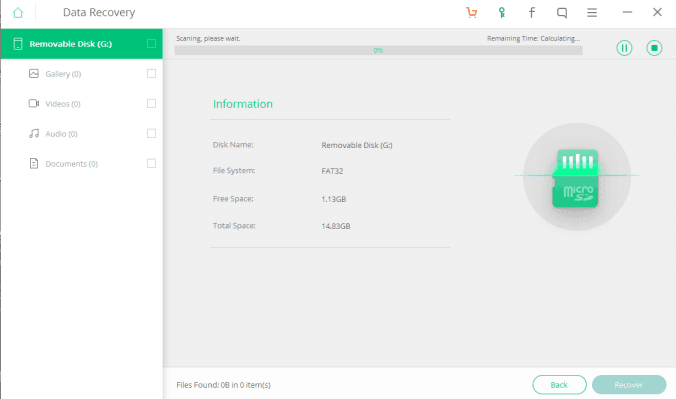
Task: Visit the Facebook page icon
Action: (x=532, y=13)
